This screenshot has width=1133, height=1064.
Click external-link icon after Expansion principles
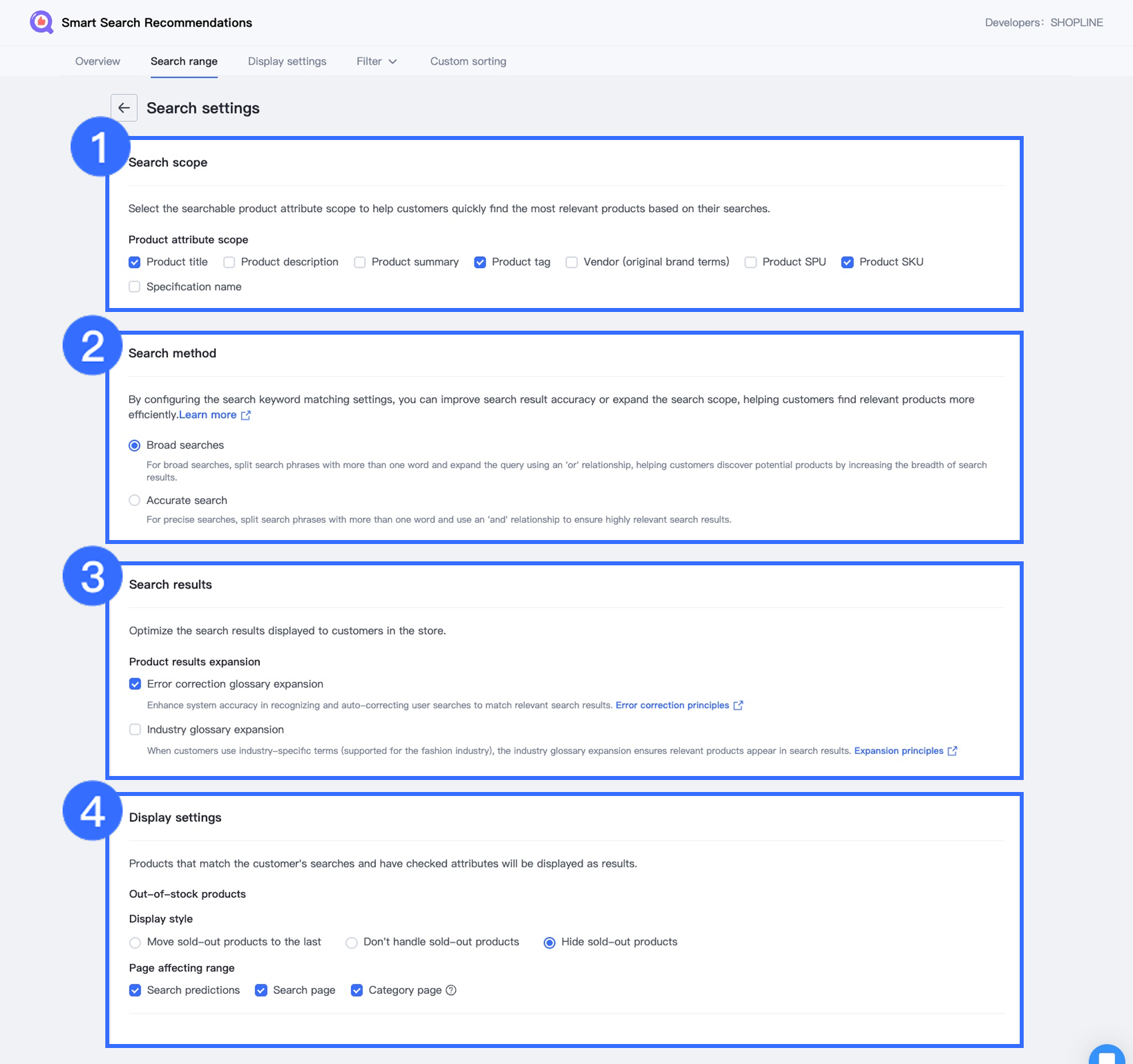click(952, 751)
